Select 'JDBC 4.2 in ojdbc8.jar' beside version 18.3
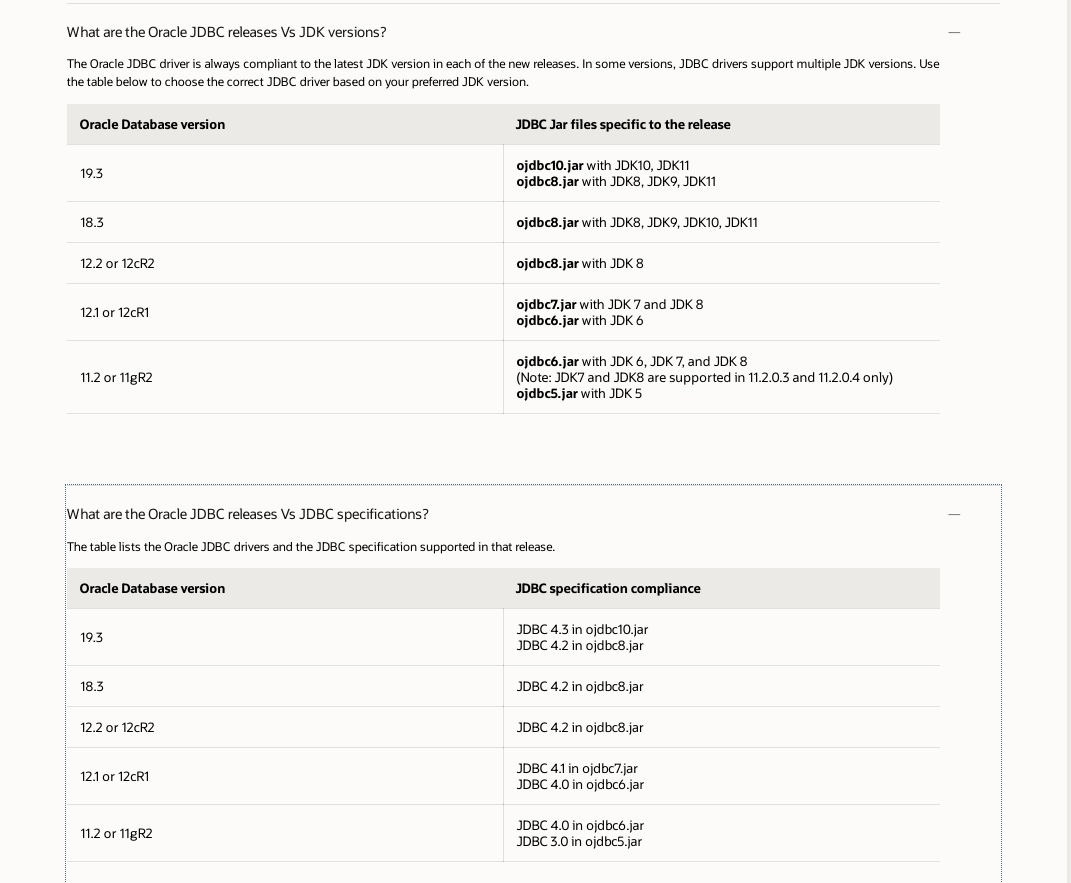The width and height of the screenshot is (1071, 883). point(580,686)
